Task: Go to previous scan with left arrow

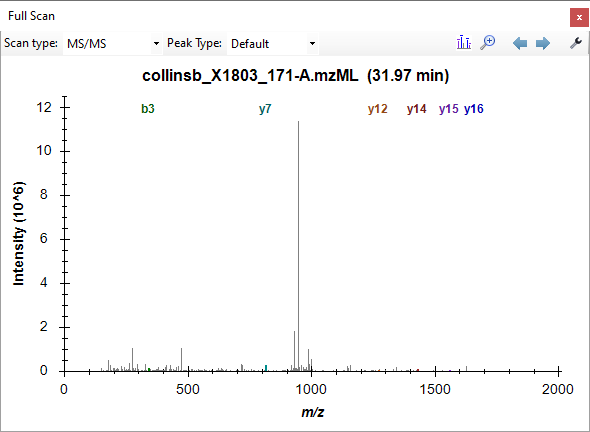Action: tap(520, 43)
